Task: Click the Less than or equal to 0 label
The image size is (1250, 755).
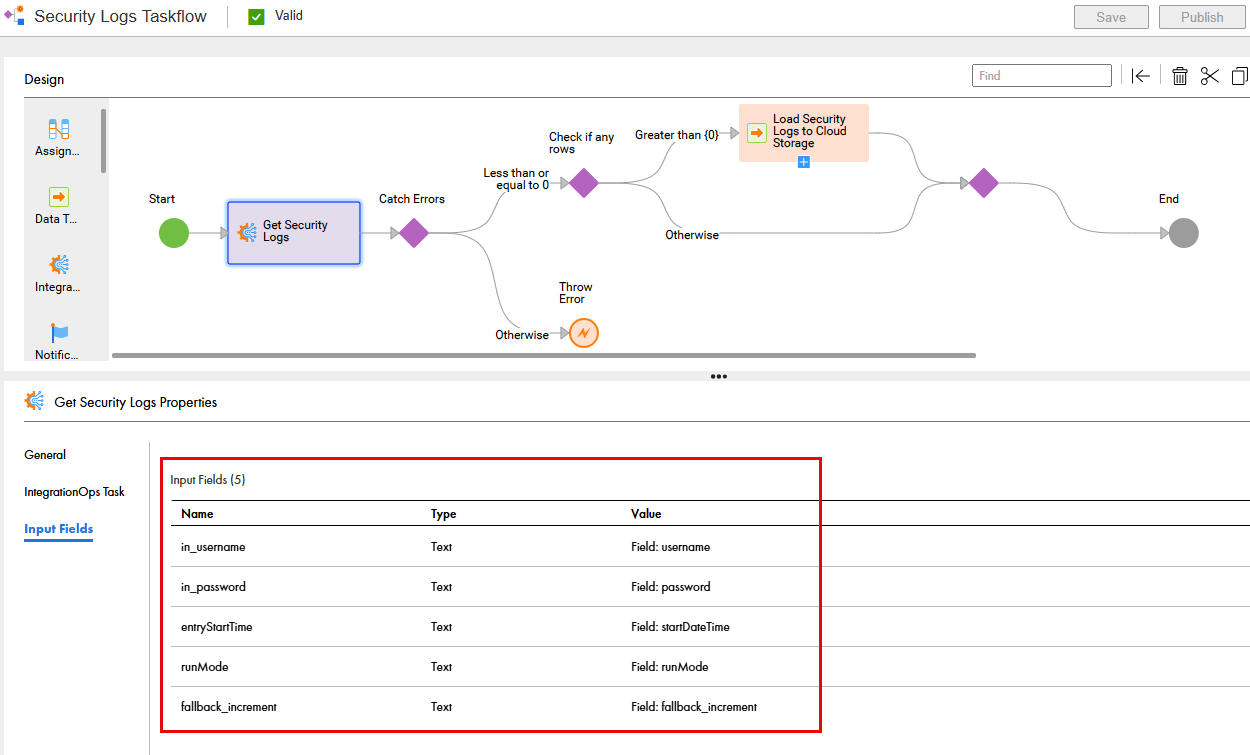Action: click(x=516, y=179)
